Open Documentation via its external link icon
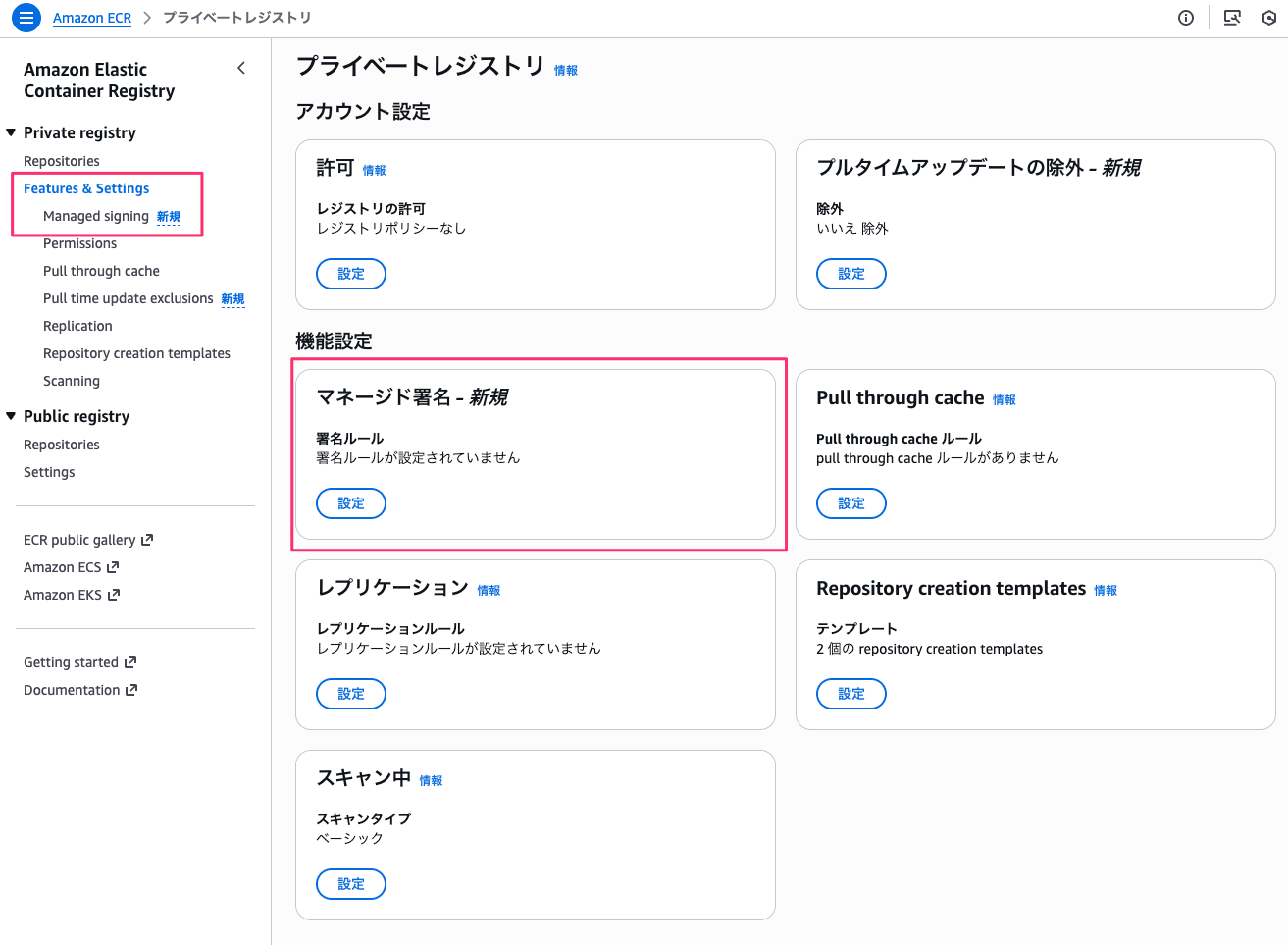Screen dimensions: 1288x945 (131, 689)
